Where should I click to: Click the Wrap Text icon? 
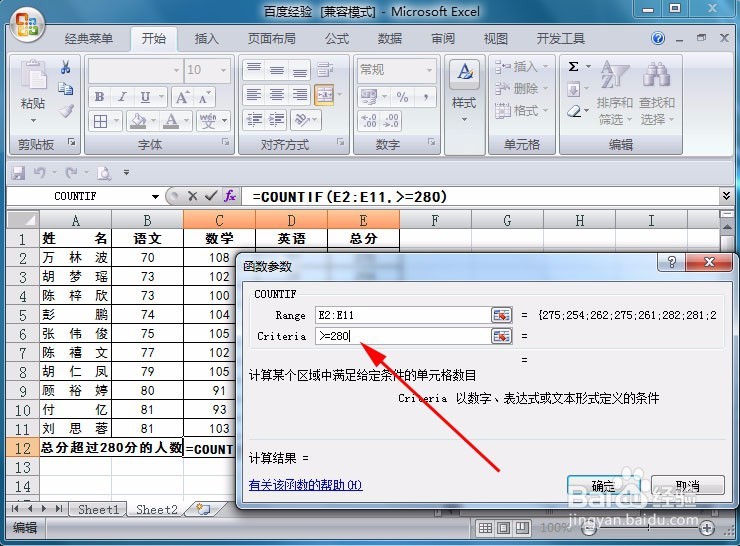325,70
